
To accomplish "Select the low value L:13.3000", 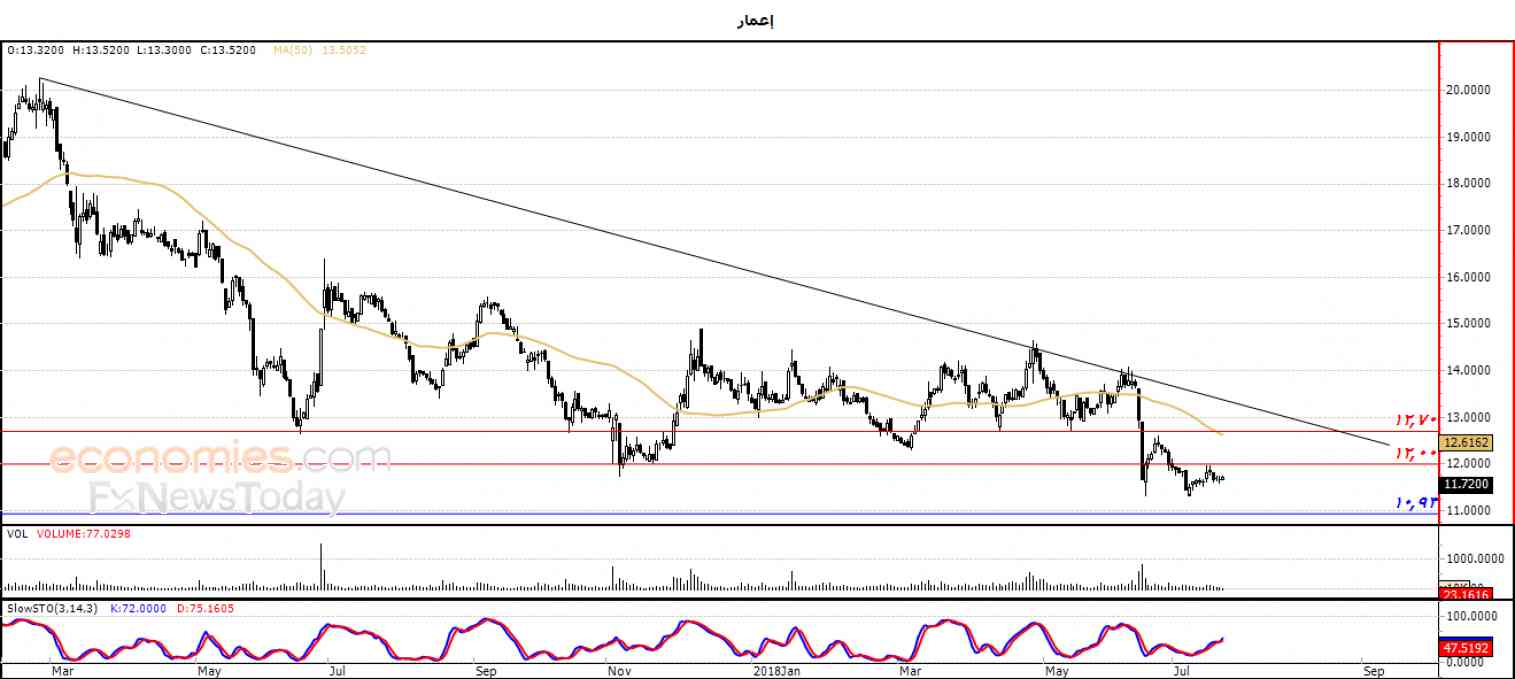I will [164, 49].
